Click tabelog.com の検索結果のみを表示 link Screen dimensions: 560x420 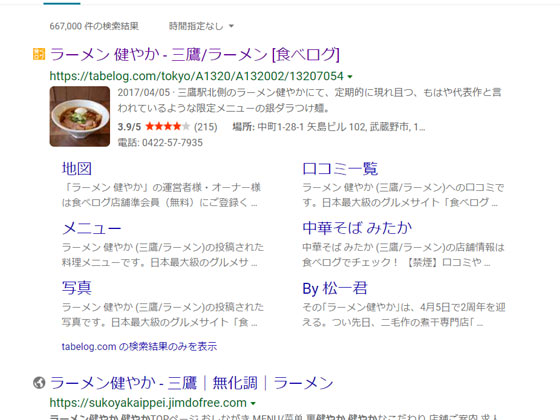(x=139, y=346)
